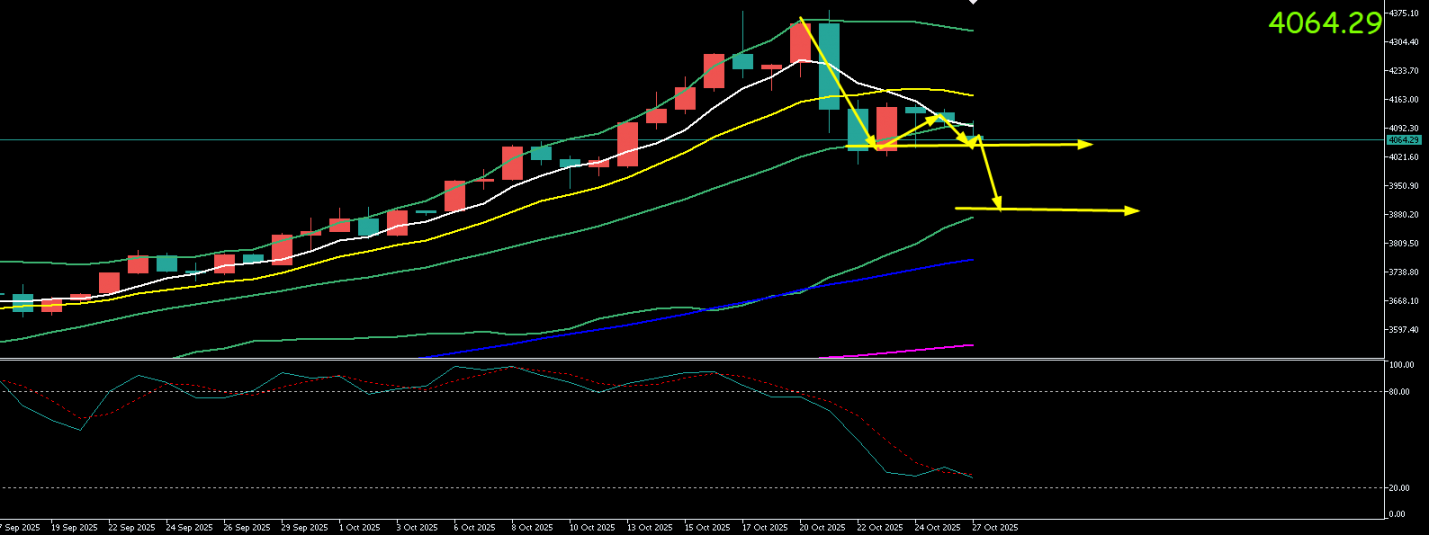
Task: Select the 100.00 level on oscillator scale
Action: 1401,365
